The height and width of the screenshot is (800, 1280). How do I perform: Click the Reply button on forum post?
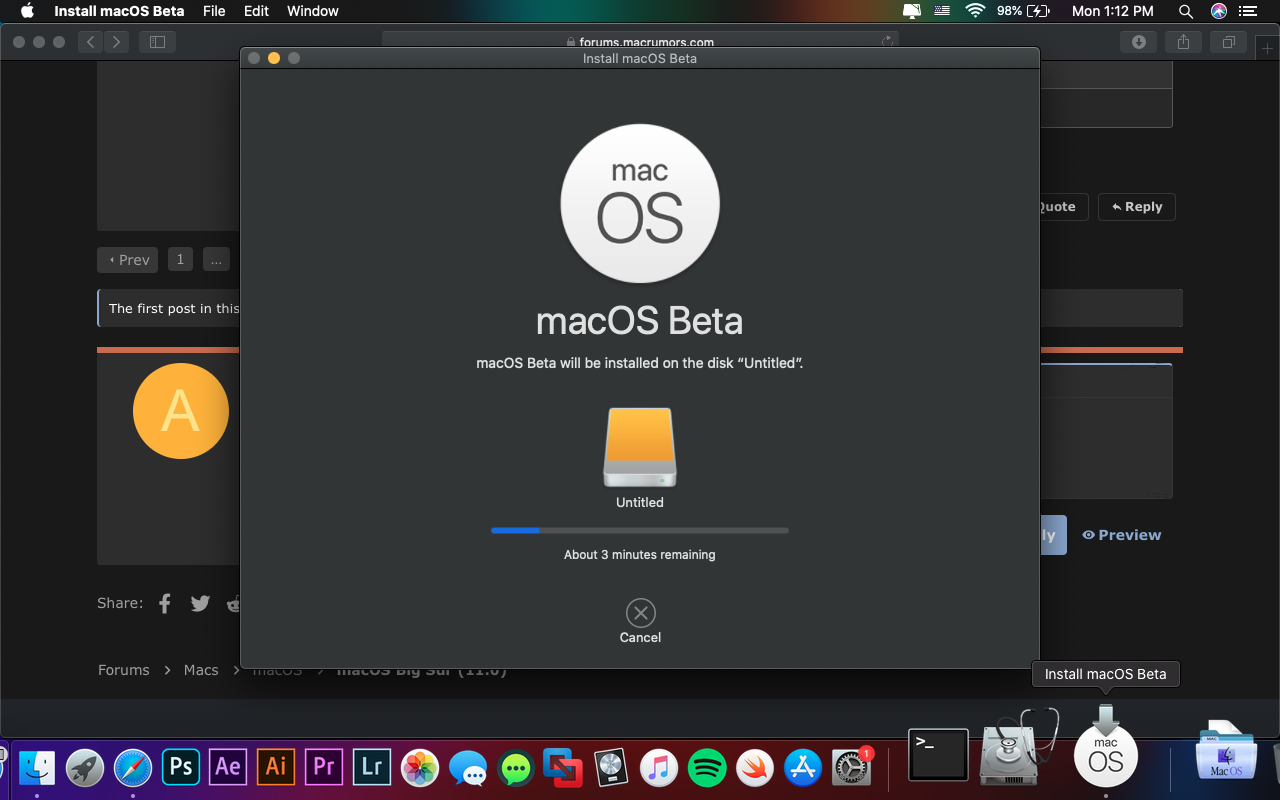(x=1137, y=207)
